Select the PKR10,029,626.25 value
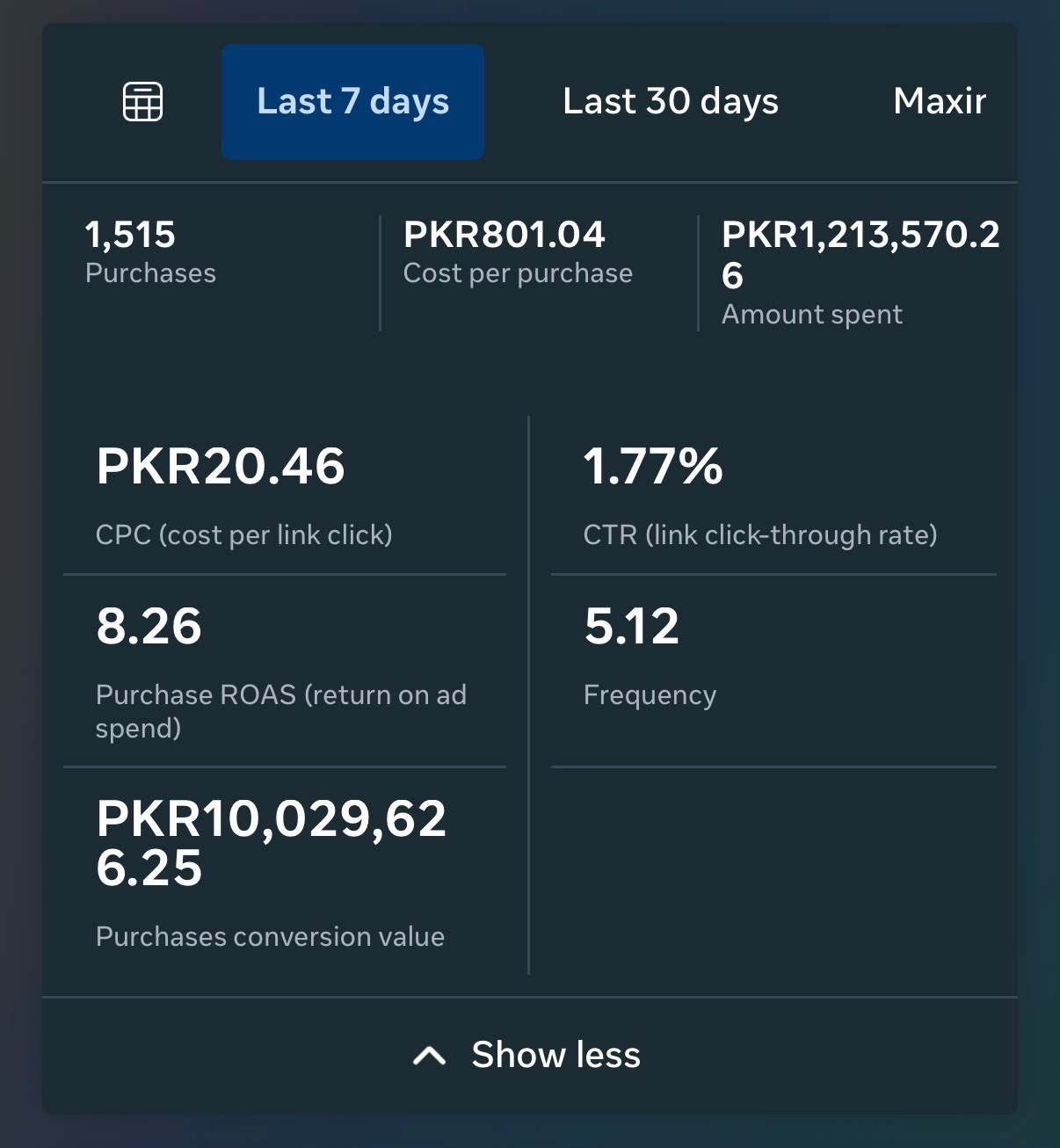The height and width of the screenshot is (1148, 1060). coord(271,843)
